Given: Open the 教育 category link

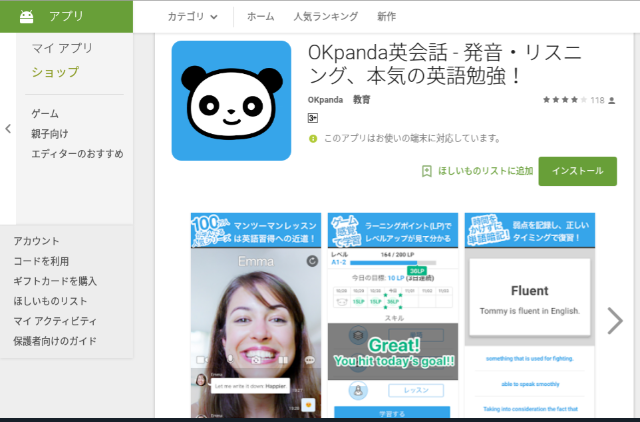Looking at the screenshot, I should 362,100.
